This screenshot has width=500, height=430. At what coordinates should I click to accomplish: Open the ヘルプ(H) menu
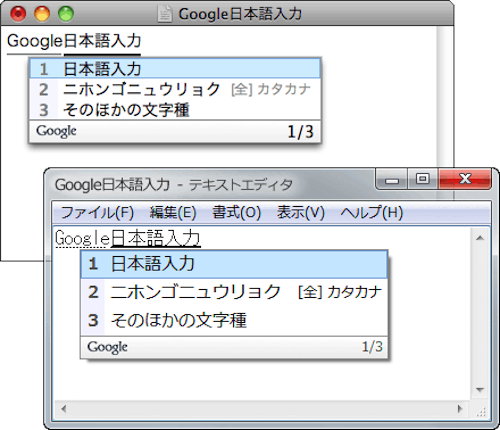[372, 212]
